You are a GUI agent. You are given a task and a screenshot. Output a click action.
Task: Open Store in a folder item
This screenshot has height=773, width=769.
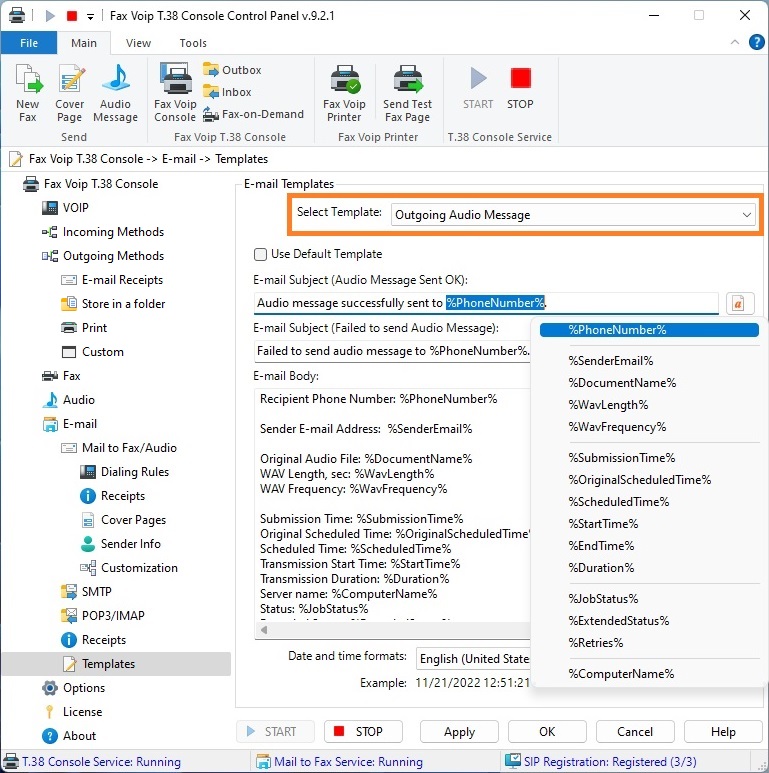click(113, 304)
